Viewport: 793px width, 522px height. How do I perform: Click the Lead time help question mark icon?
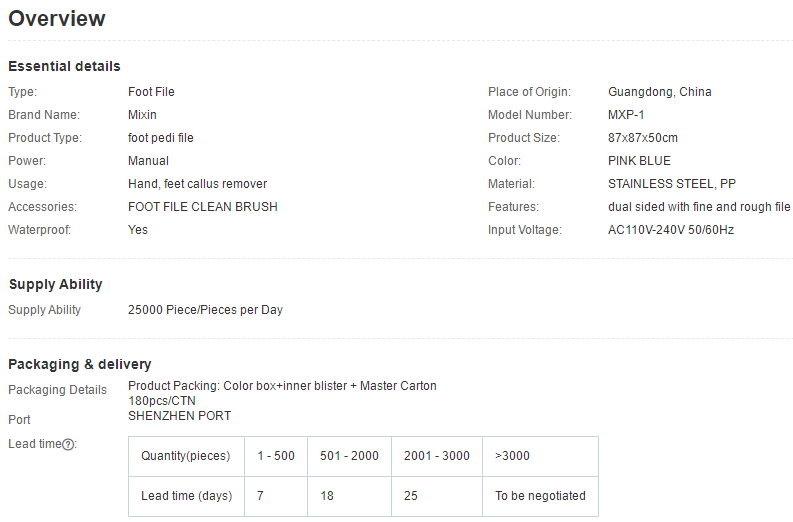pos(68,444)
